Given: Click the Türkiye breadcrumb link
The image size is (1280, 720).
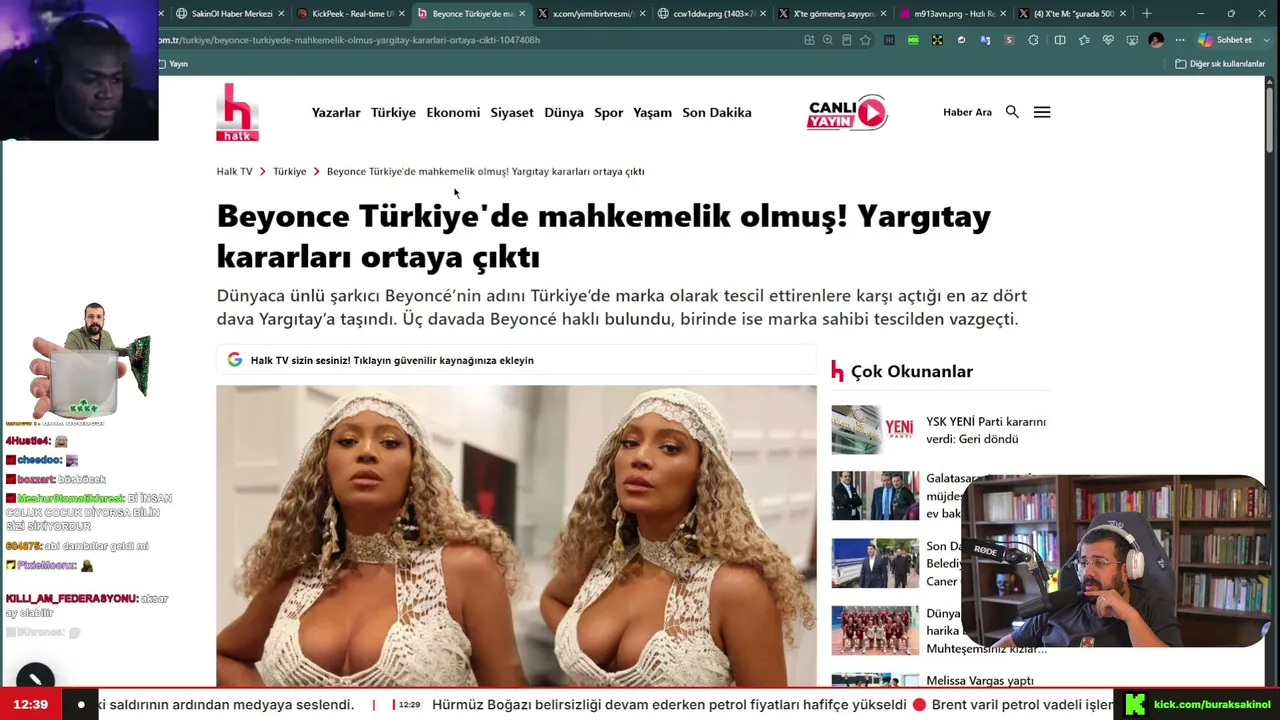Looking at the screenshot, I should pos(290,171).
